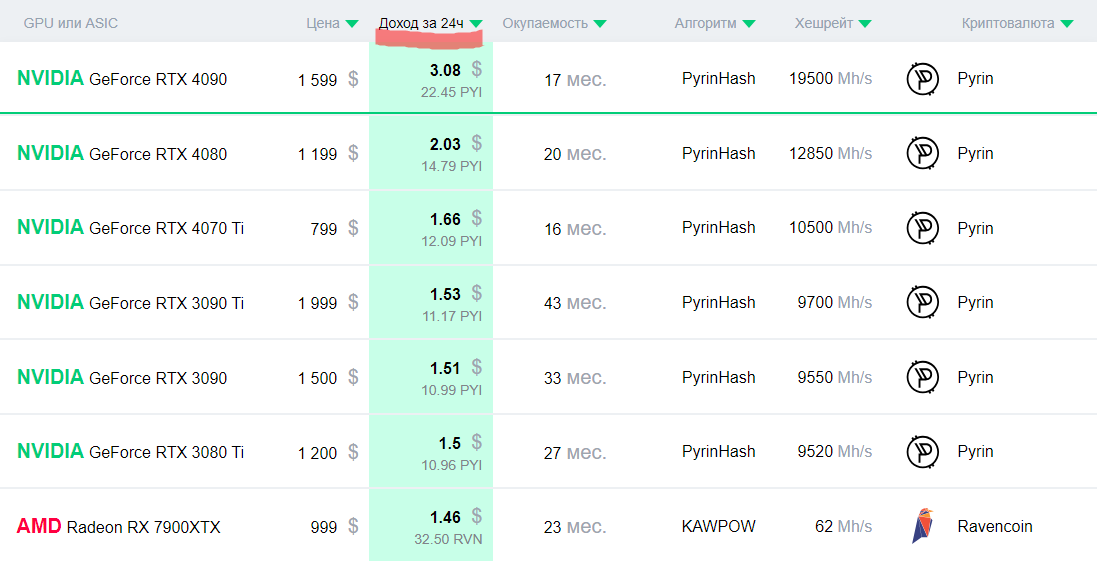This screenshot has width=1097, height=561.
Task: Click the 10500 Mh/s hashrate cell
Action: 830,228
